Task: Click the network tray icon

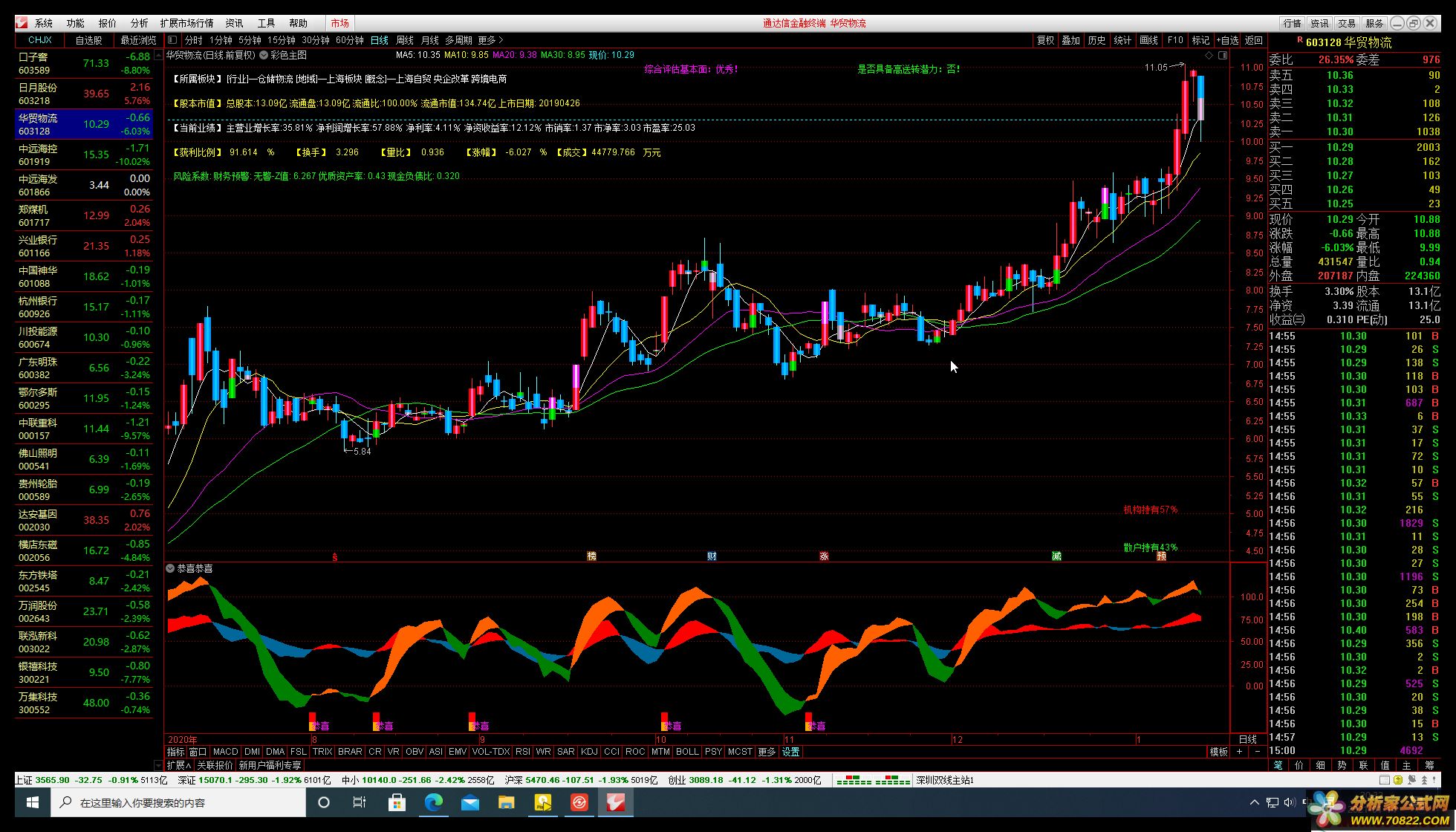Action: click(1272, 802)
